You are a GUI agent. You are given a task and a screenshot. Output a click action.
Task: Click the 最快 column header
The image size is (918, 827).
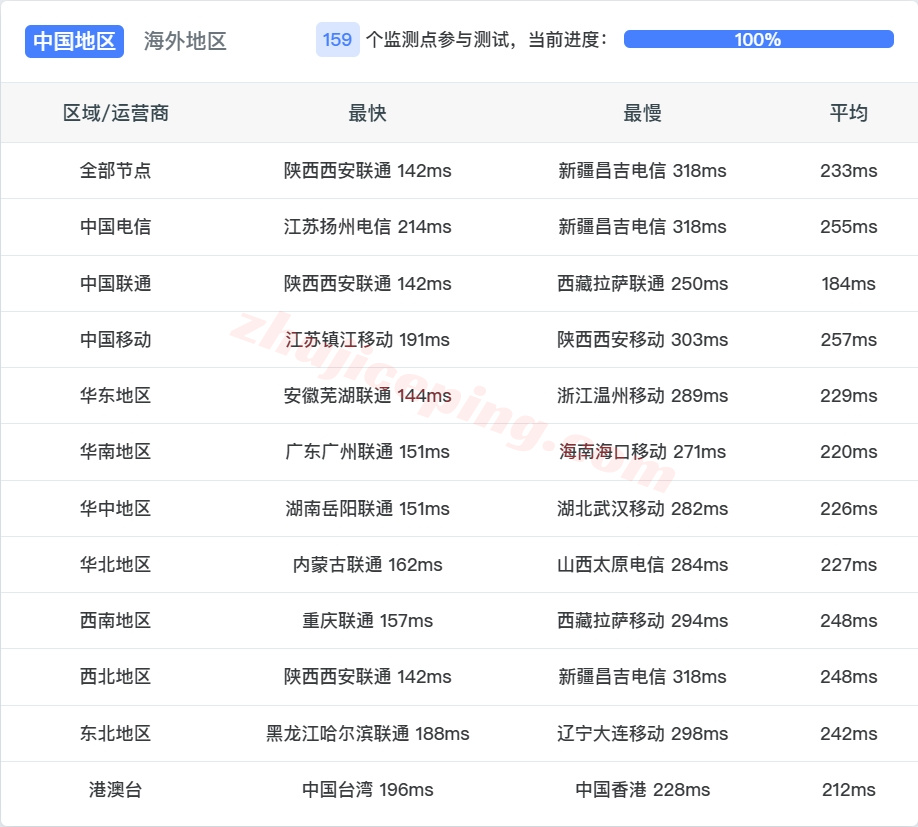click(368, 113)
